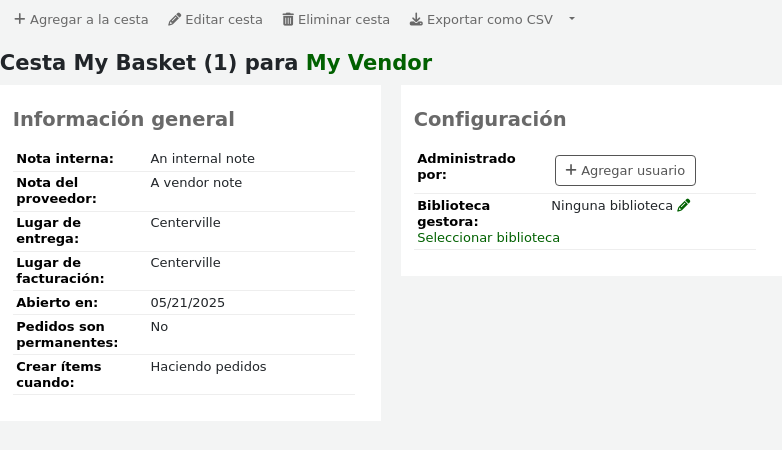782x450 pixels.
Task: Click Centerville next to Lugar de facturación
Action: [x=185, y=262]
